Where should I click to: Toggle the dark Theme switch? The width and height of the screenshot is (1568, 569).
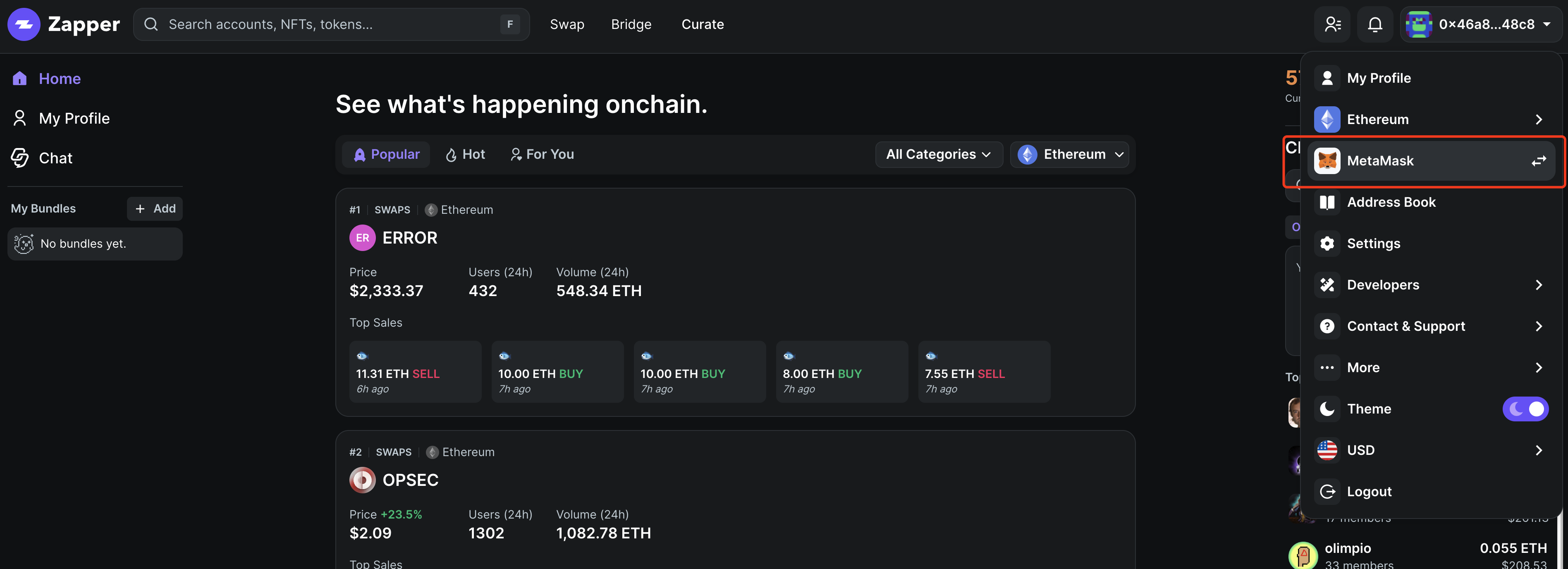click(1525, 409)
